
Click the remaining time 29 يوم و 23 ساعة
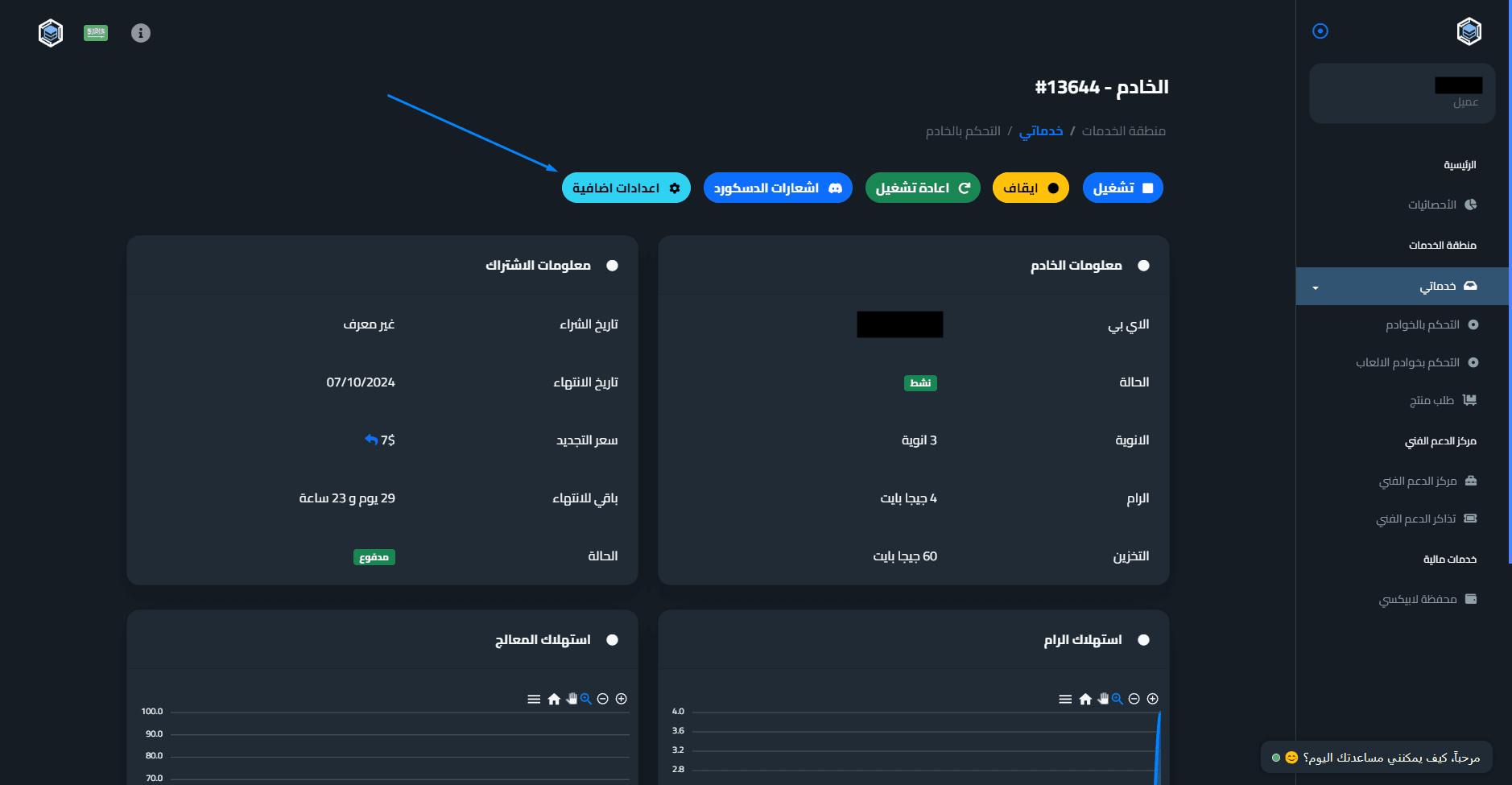pos(347,498)
